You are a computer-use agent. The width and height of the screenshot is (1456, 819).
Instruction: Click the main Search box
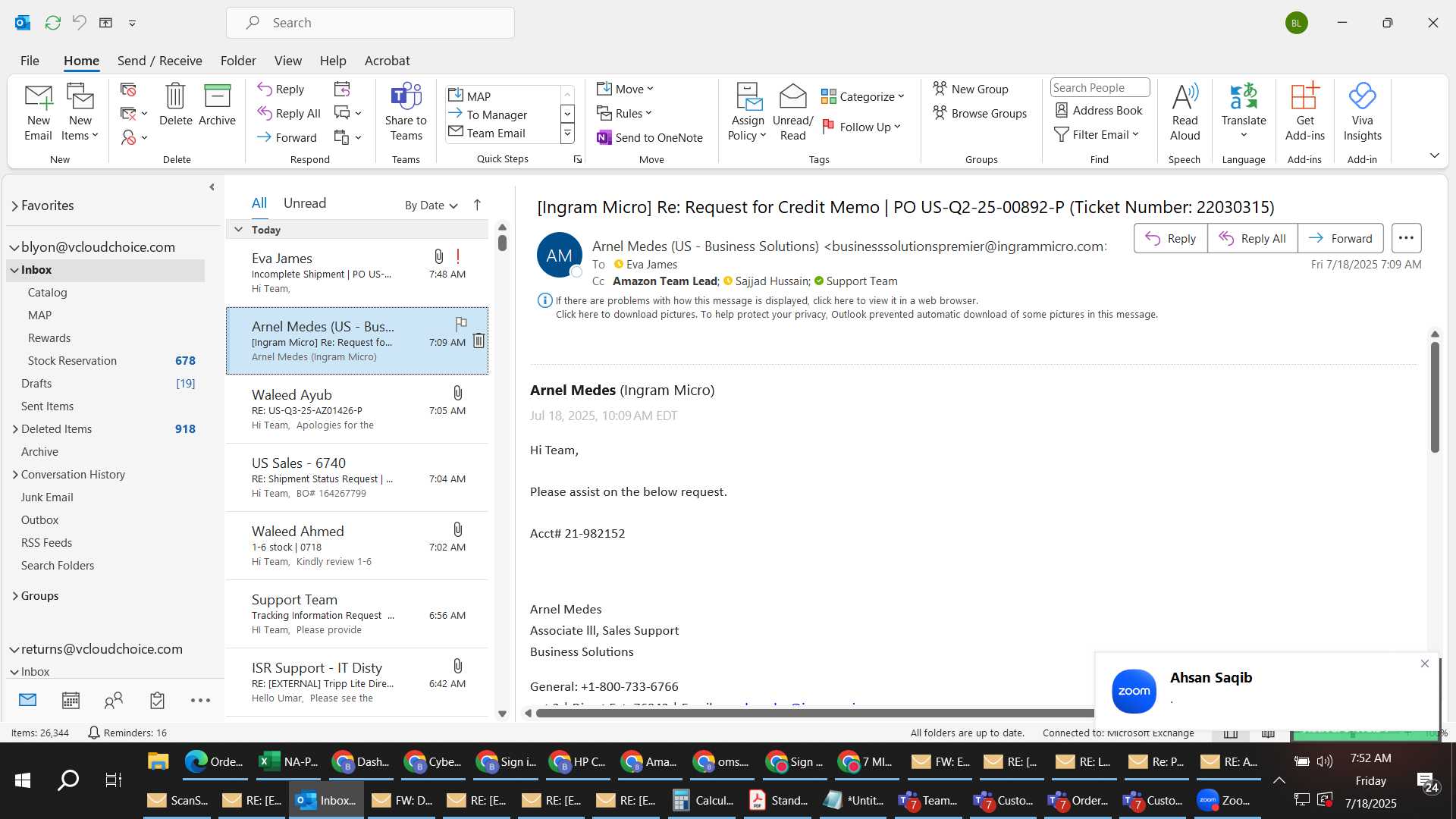coord(370,23)
